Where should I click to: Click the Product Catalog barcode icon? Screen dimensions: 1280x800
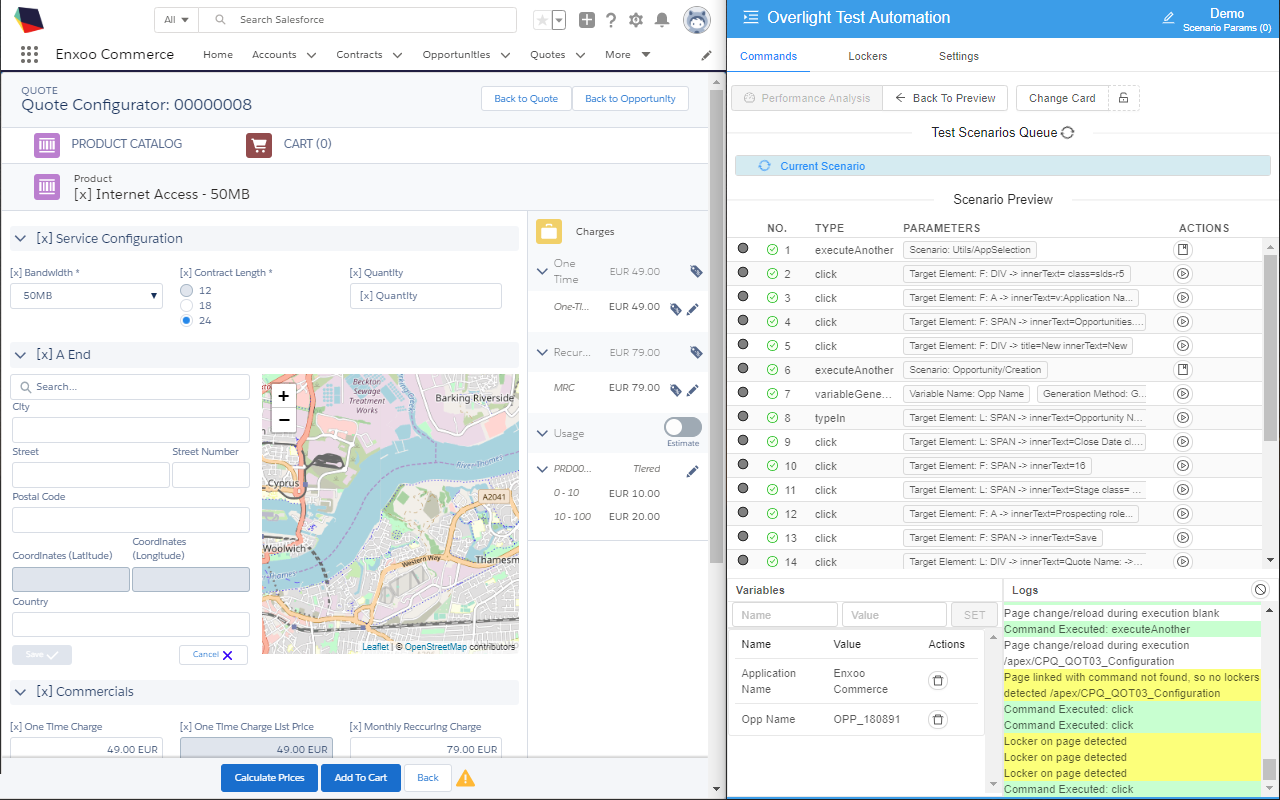[x=47, y=144]
